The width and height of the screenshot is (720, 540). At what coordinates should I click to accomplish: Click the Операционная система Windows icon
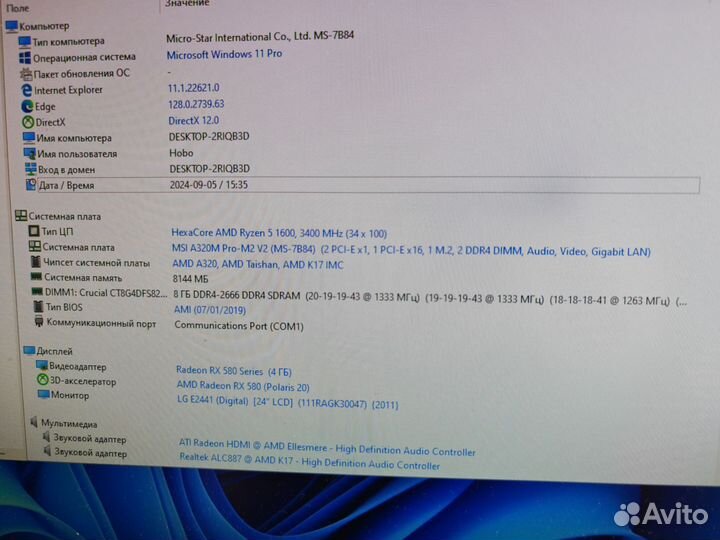(x=25, y=58)
